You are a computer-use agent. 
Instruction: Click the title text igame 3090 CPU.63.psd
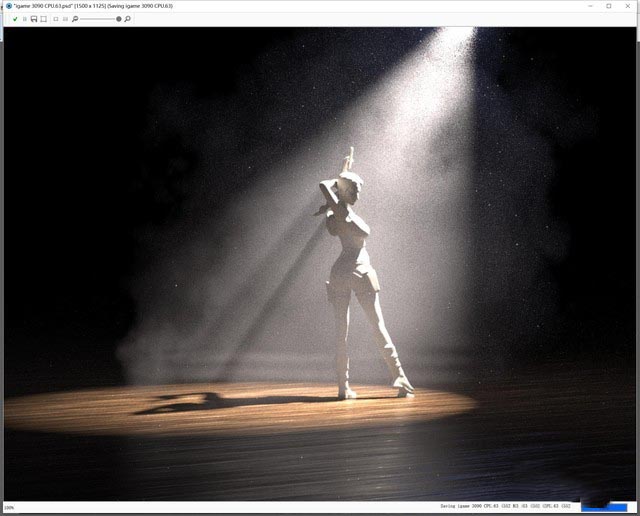click(48, 6)
